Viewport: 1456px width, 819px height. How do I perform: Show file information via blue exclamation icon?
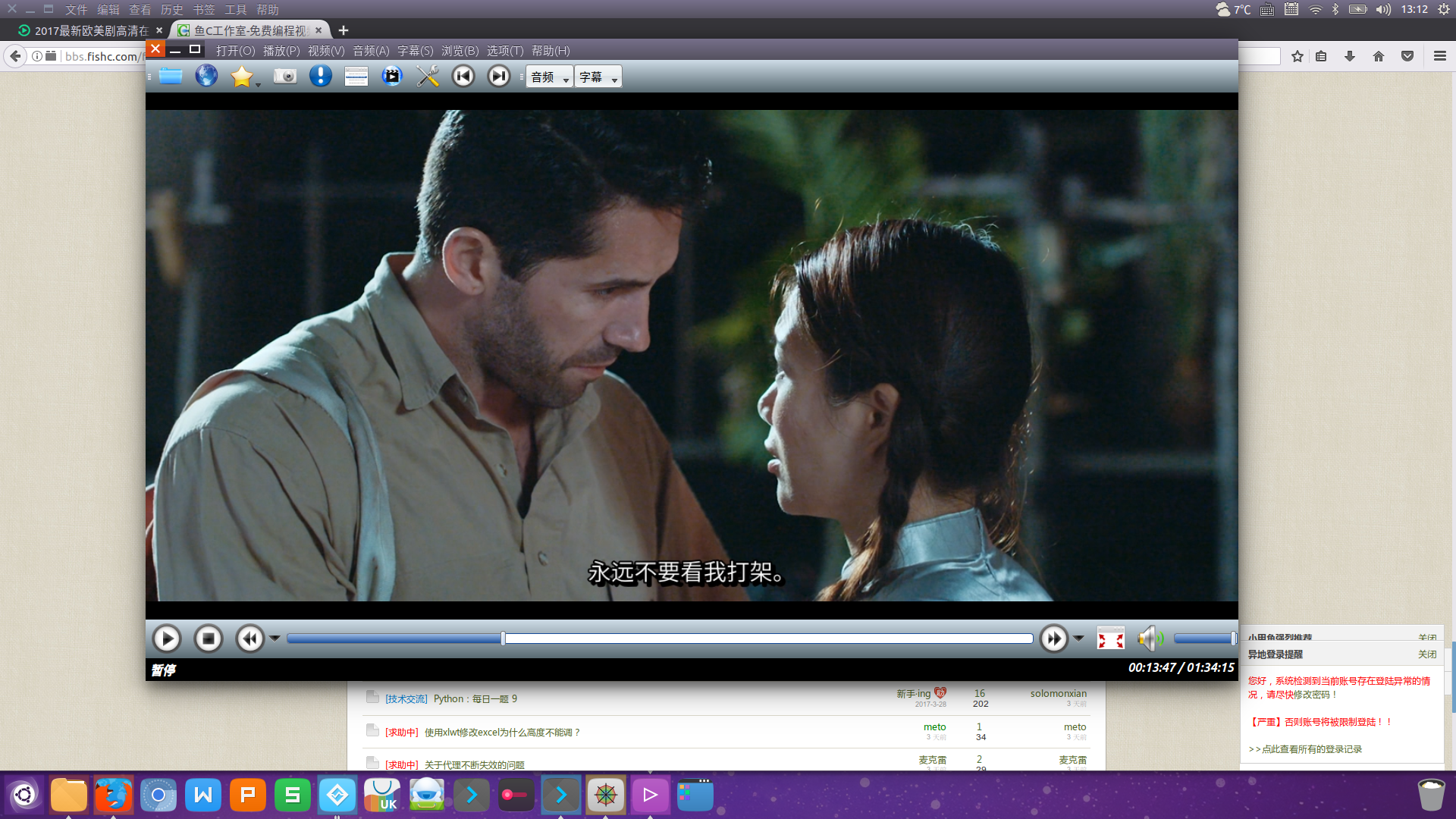321,76
